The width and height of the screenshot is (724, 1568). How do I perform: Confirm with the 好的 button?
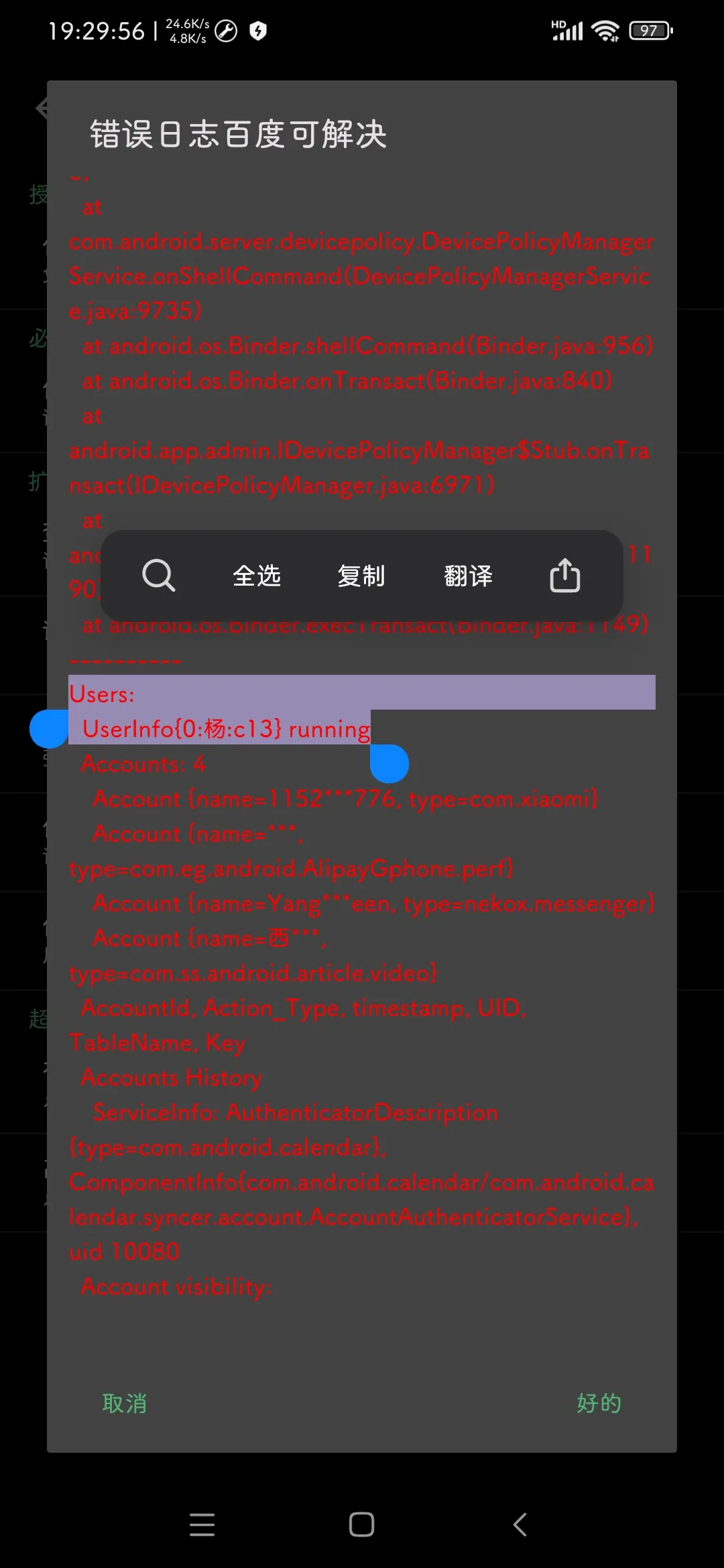click(599, 1402)
